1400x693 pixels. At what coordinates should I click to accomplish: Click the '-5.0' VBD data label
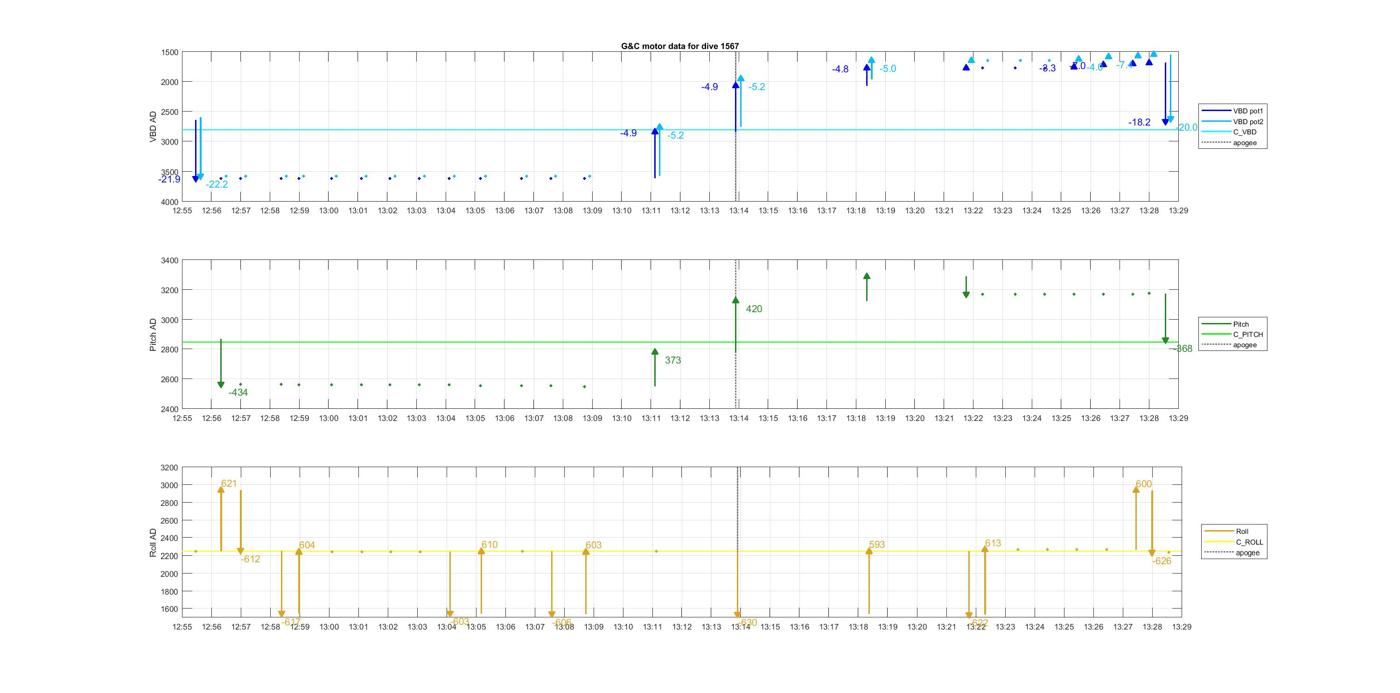(x=888, y=69)
